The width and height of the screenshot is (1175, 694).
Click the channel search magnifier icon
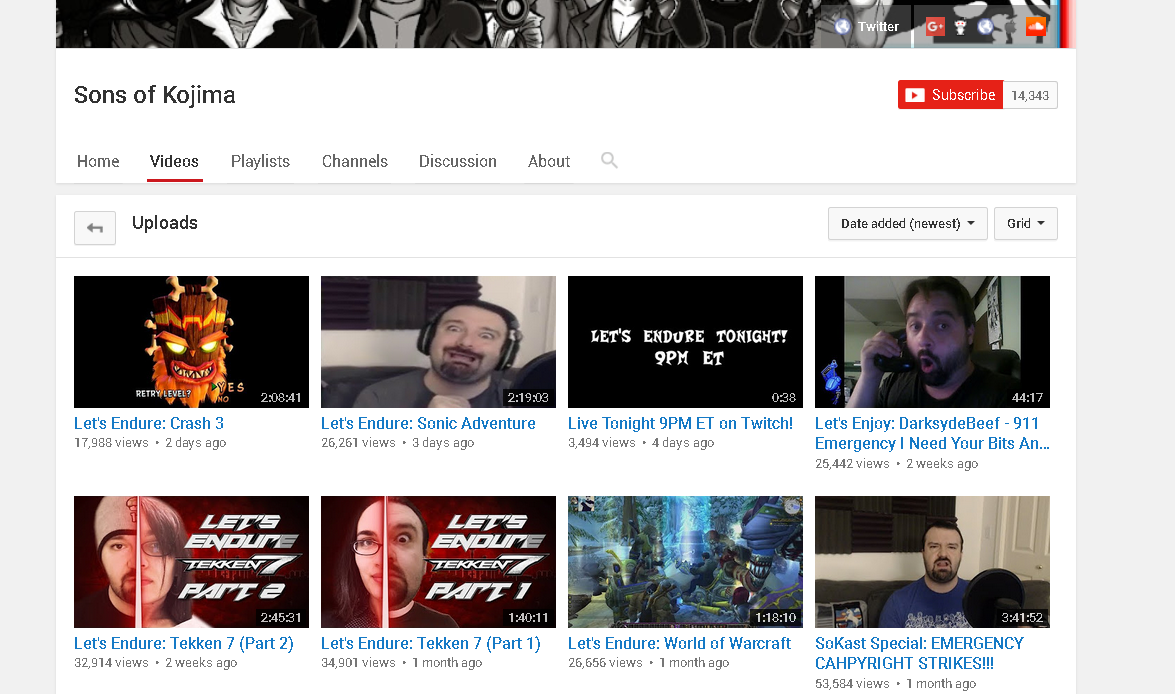[609, 160]
